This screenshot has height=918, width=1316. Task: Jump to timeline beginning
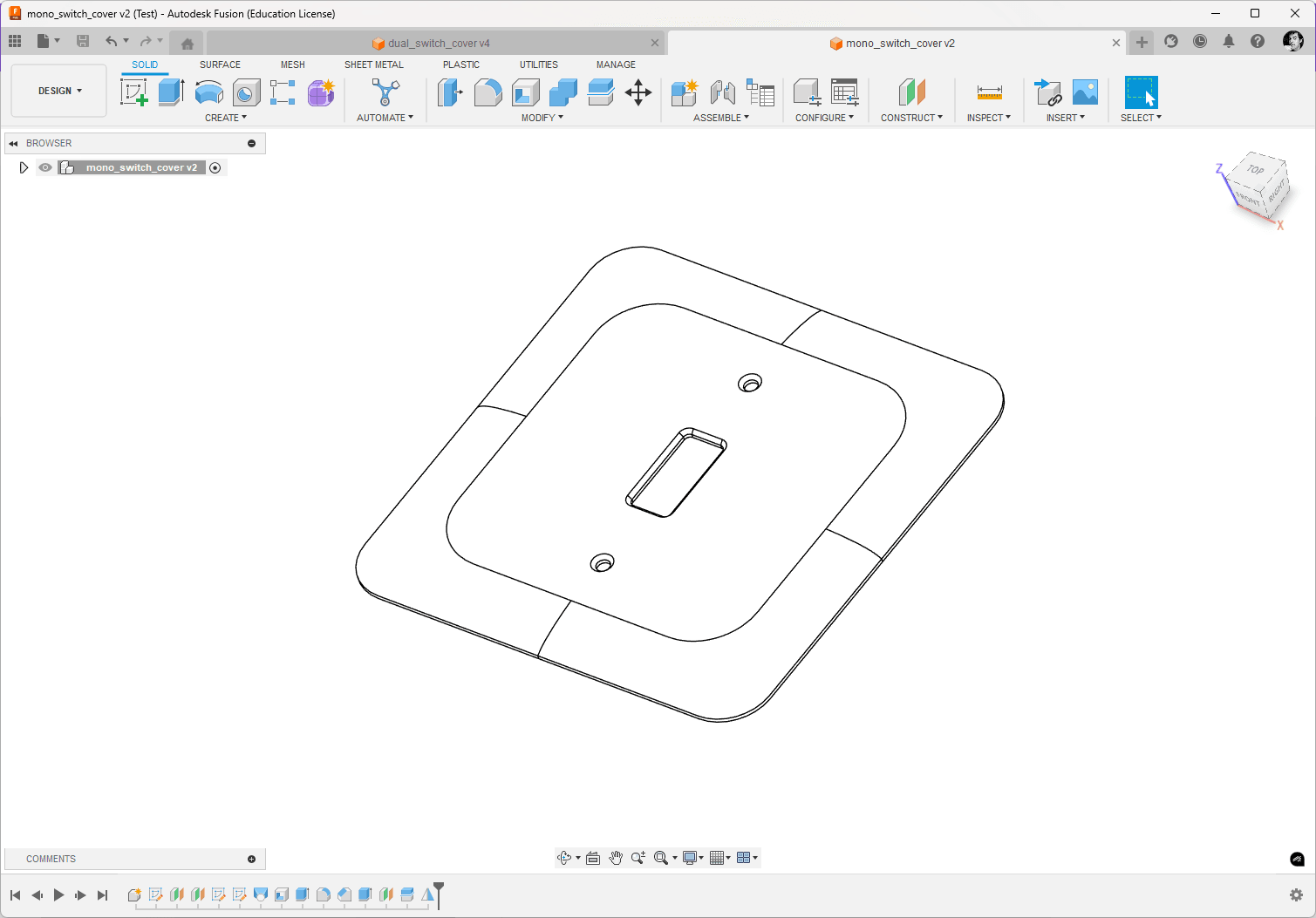15,895
